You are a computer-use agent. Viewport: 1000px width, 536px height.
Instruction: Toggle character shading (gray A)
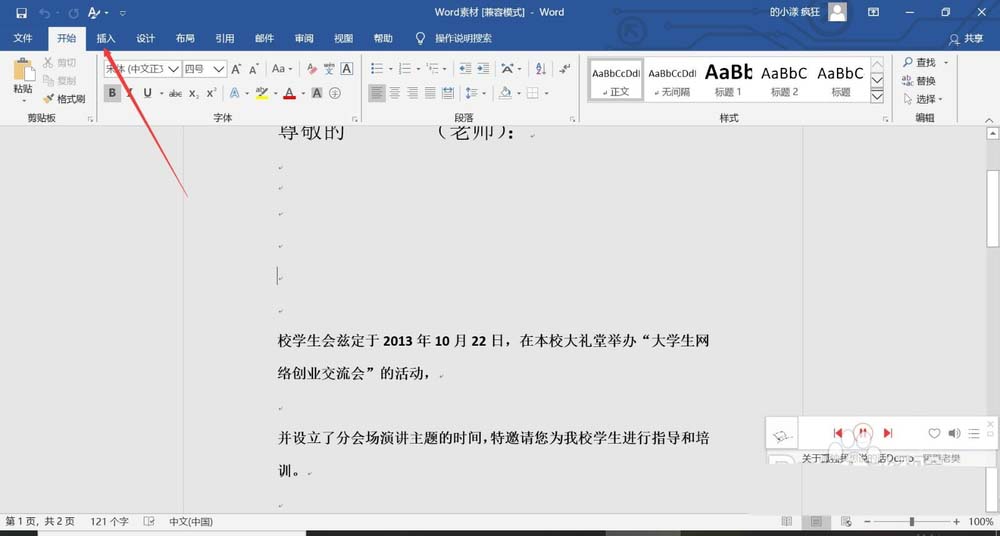click(x=317, y=93)
